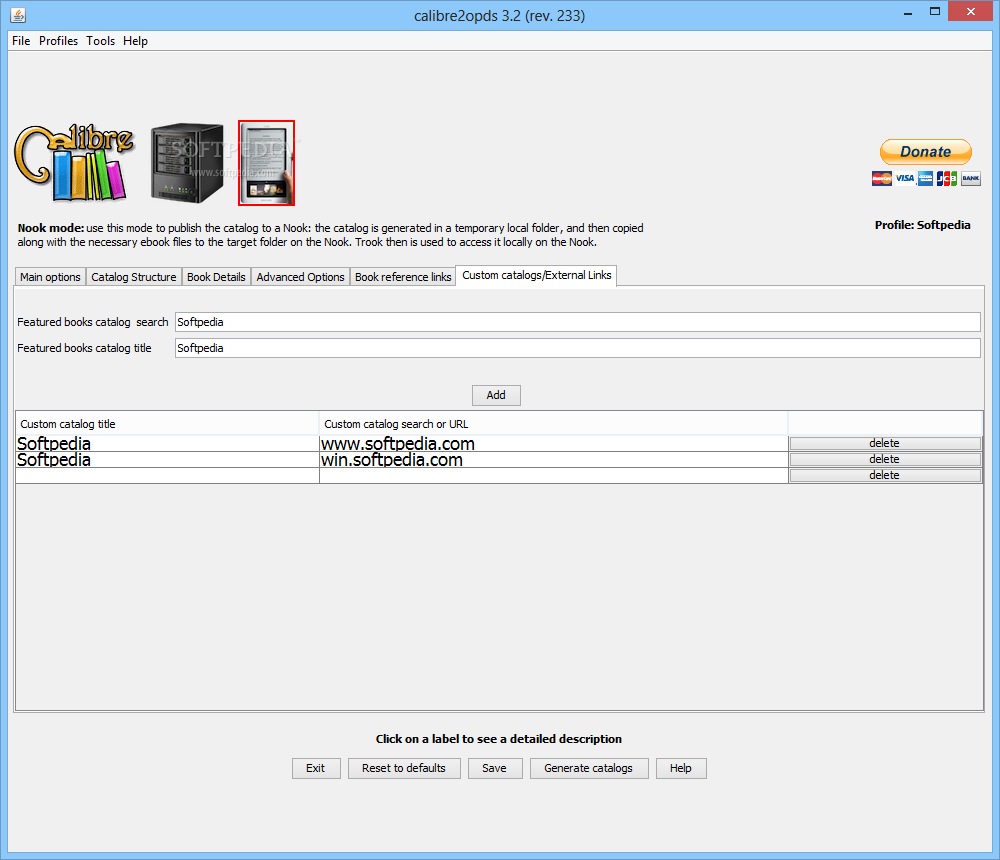Click the Java application icon in title bar
1000x860 pixels.
pyautogui.click(x=18, y=15)
